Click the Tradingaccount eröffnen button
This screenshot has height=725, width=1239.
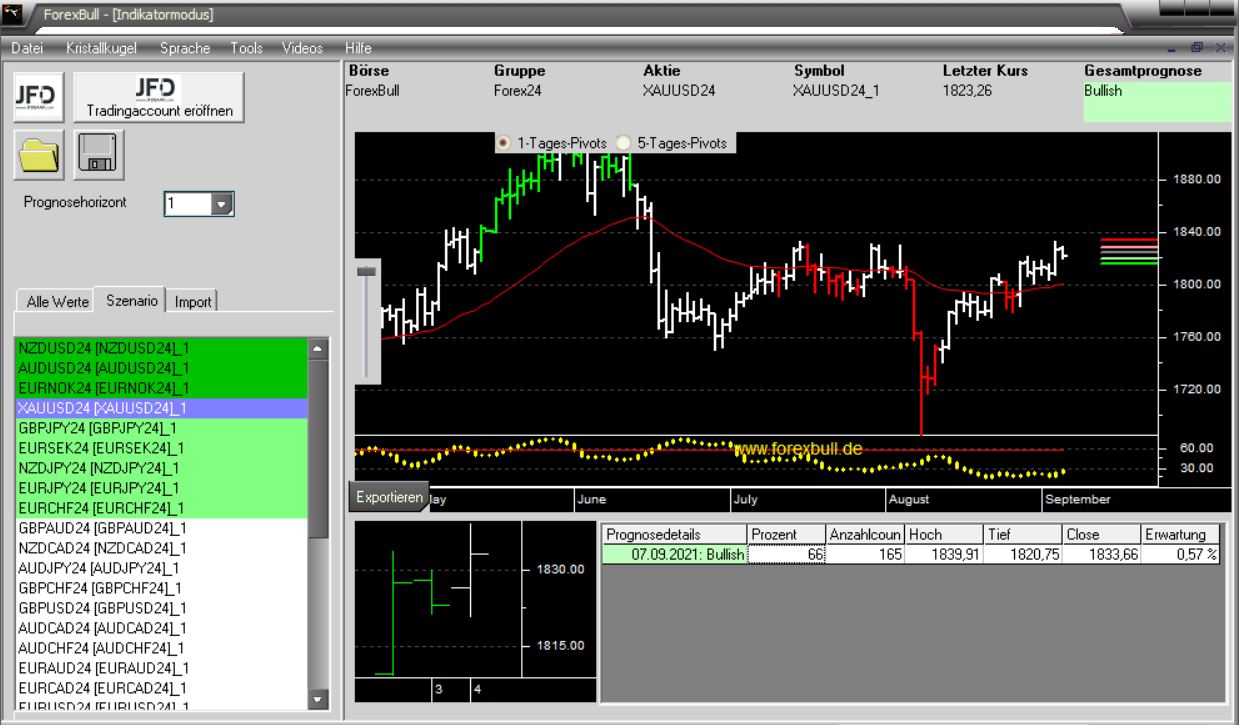(159, 97)
